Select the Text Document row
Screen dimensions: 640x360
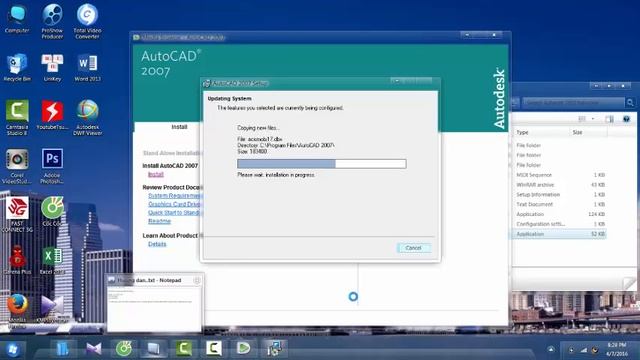tap(559, 204)
